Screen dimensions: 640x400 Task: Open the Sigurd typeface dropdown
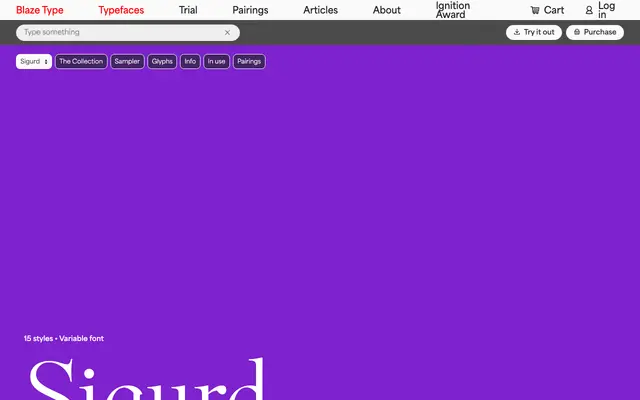tap(34, 62)
